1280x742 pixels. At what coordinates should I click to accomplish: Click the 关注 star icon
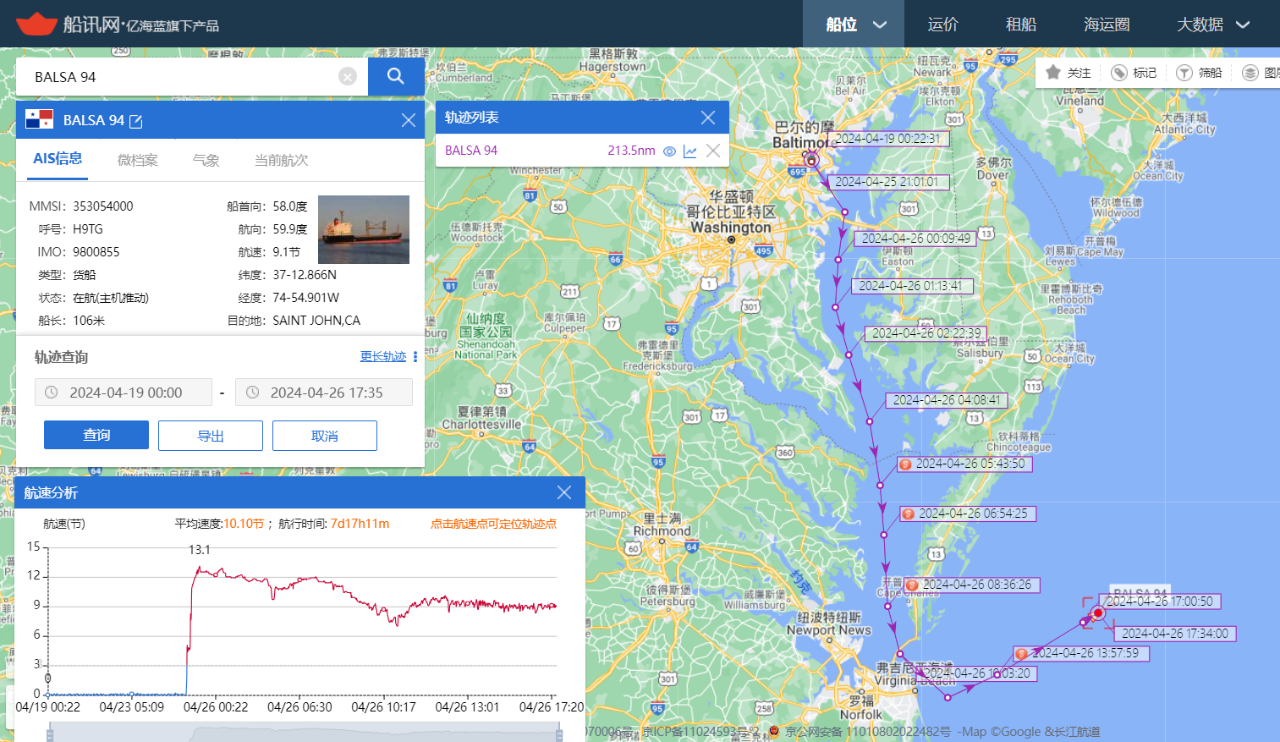[1053, 72]
